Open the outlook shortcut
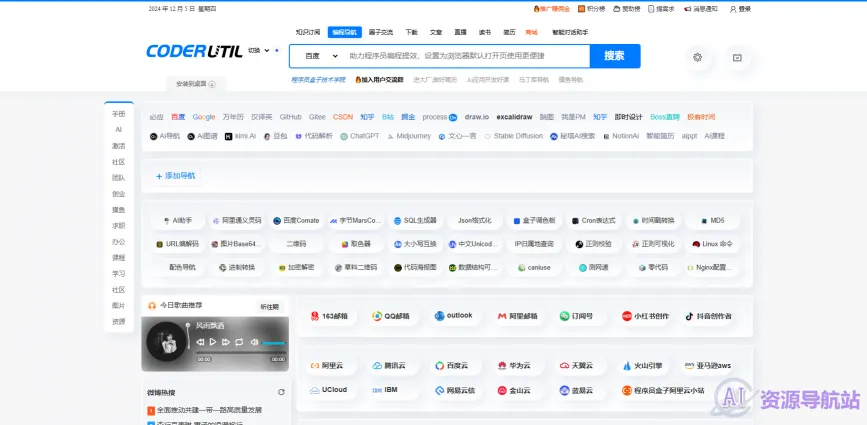The image size is (867, 425). (x=453, y=316)
